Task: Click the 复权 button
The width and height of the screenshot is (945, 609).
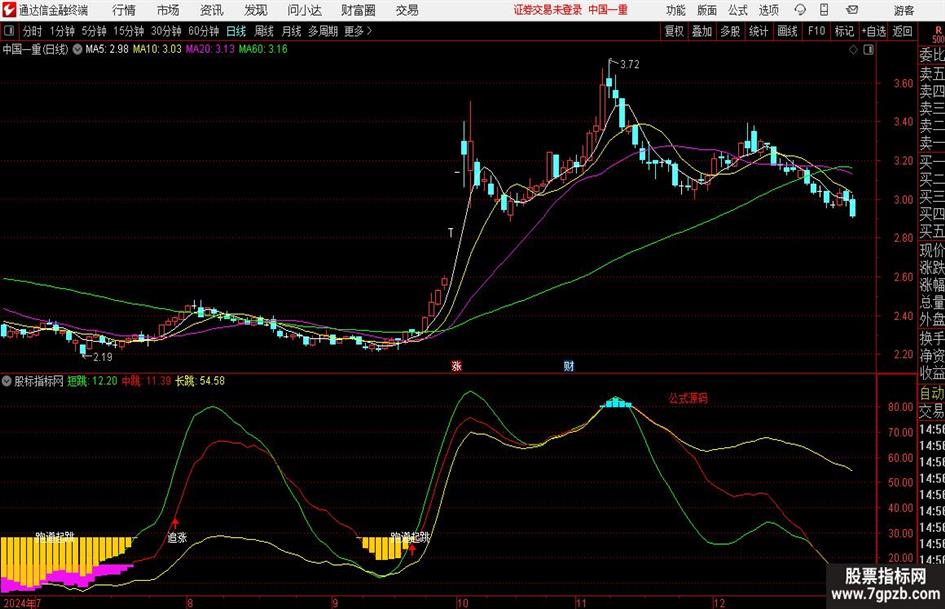Action: pyautogui.click(x=674, y=31)
